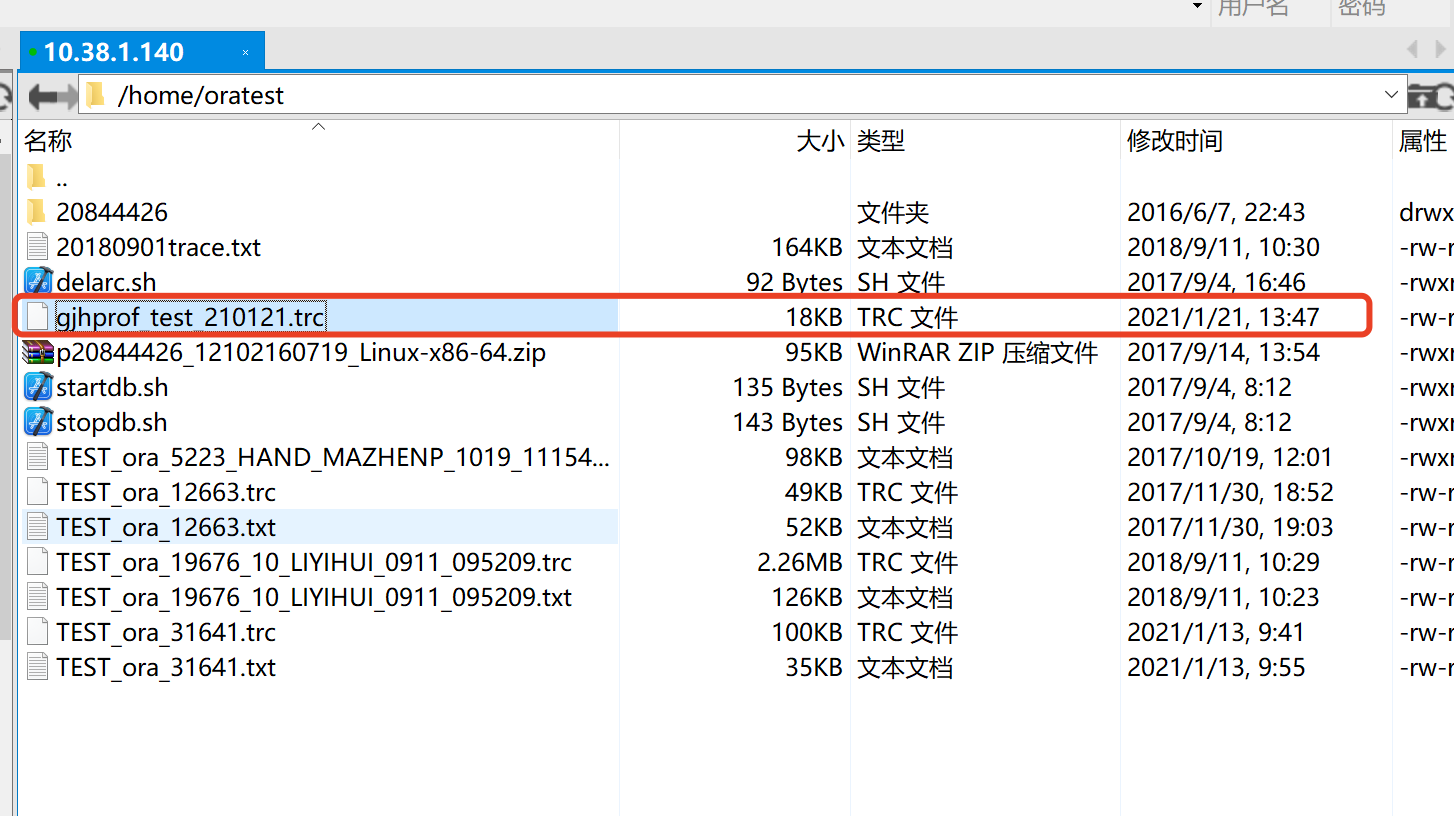This screenshot has height=816, width=1454.
Task: Click the back/forward navigation arrows icon
Action: (x=52, y=96)
